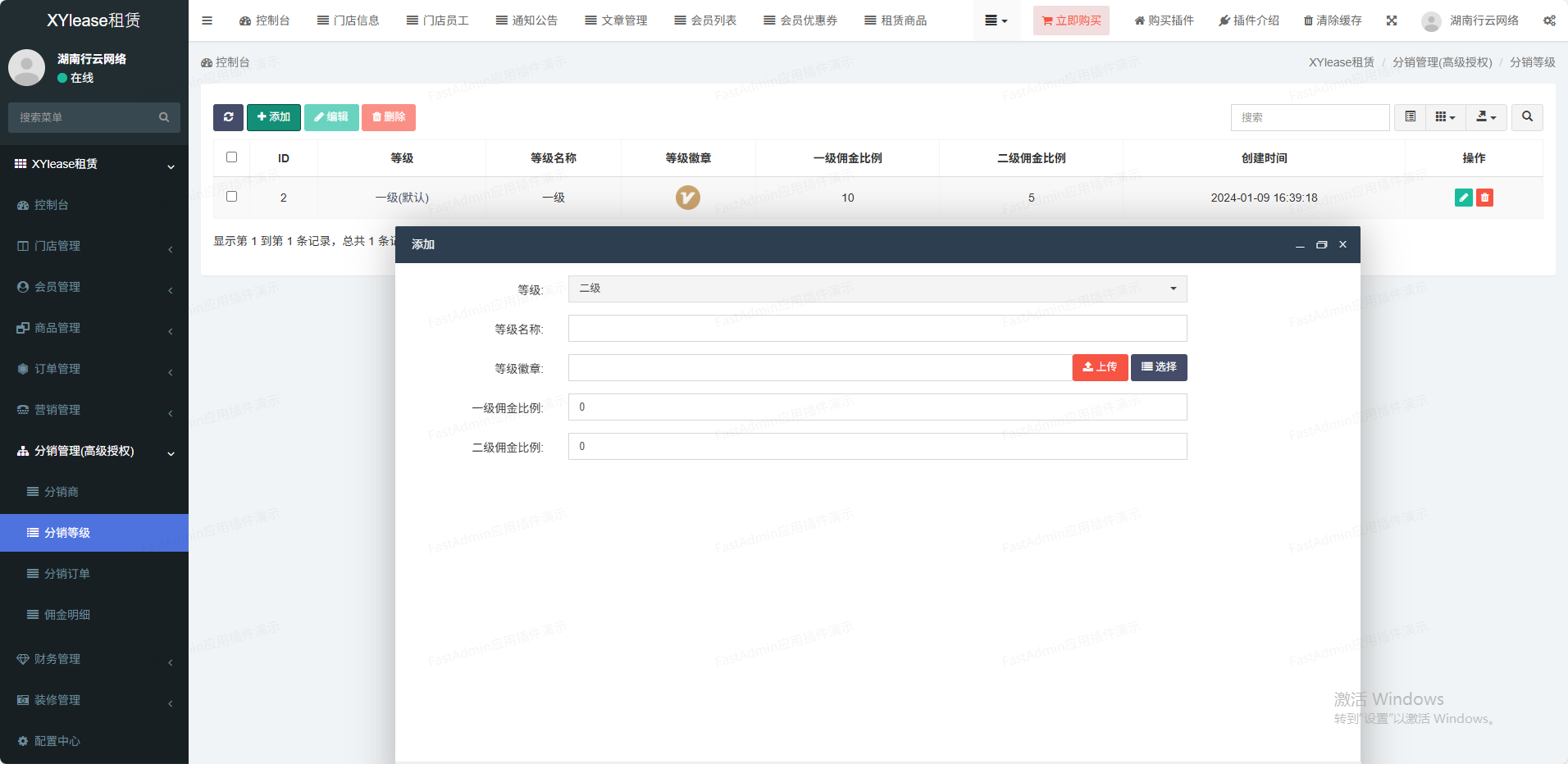Click the green edit icon in row 2

(x=1463, y=198)
